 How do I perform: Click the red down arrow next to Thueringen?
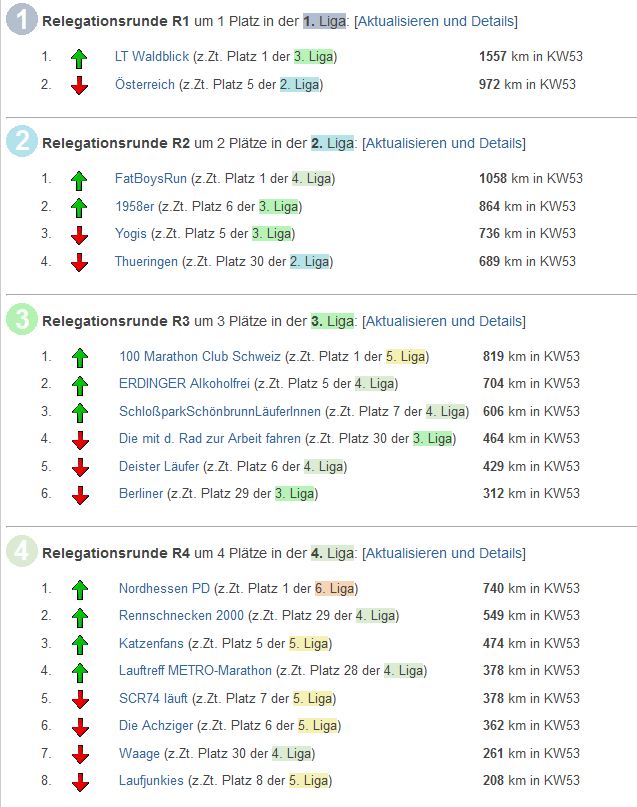click(80, 263)
